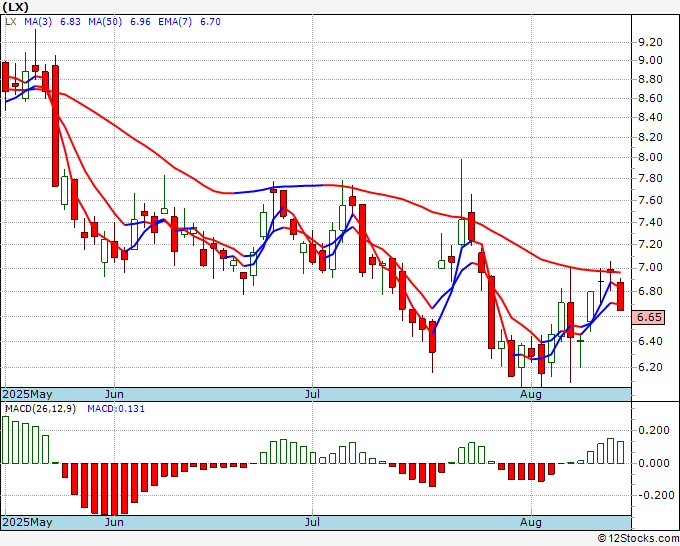
Task: Click the tallest green MACD bar at far left
Action: [6, 440]
